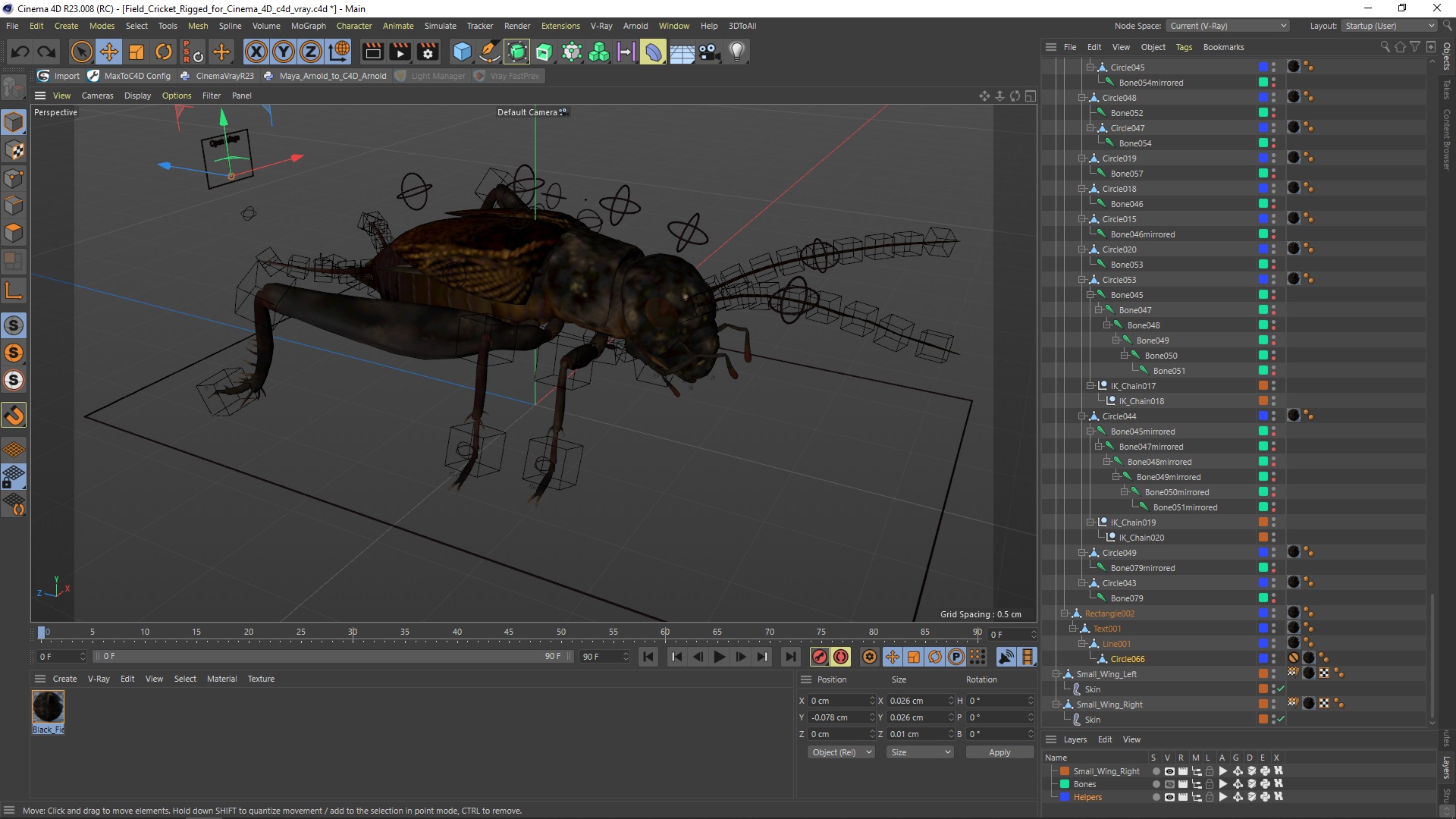This screenshot has width=1456, height=819.
Task: Collapse the Circle053 tree node
Action: [1082, 280]
